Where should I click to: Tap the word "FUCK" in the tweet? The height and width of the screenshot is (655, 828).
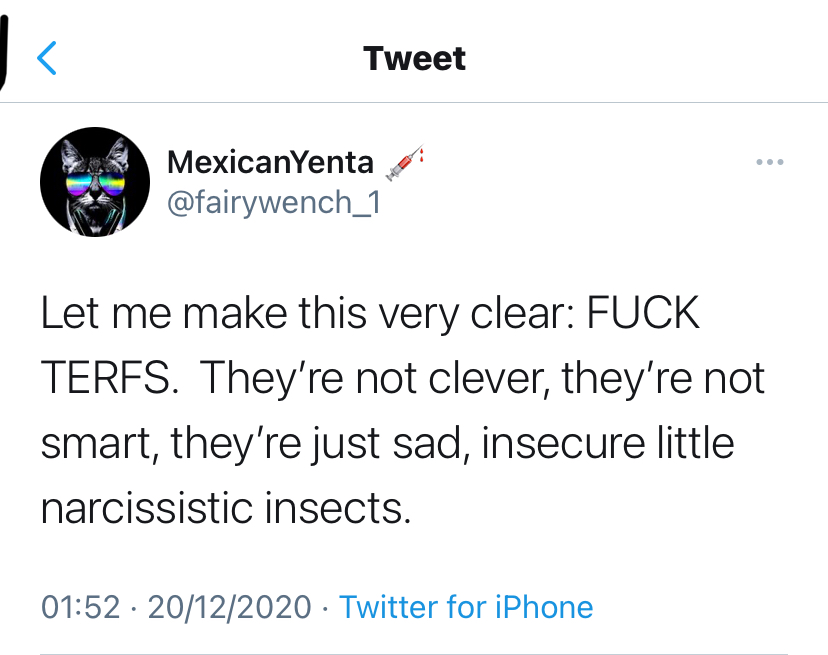click(642, 315)
